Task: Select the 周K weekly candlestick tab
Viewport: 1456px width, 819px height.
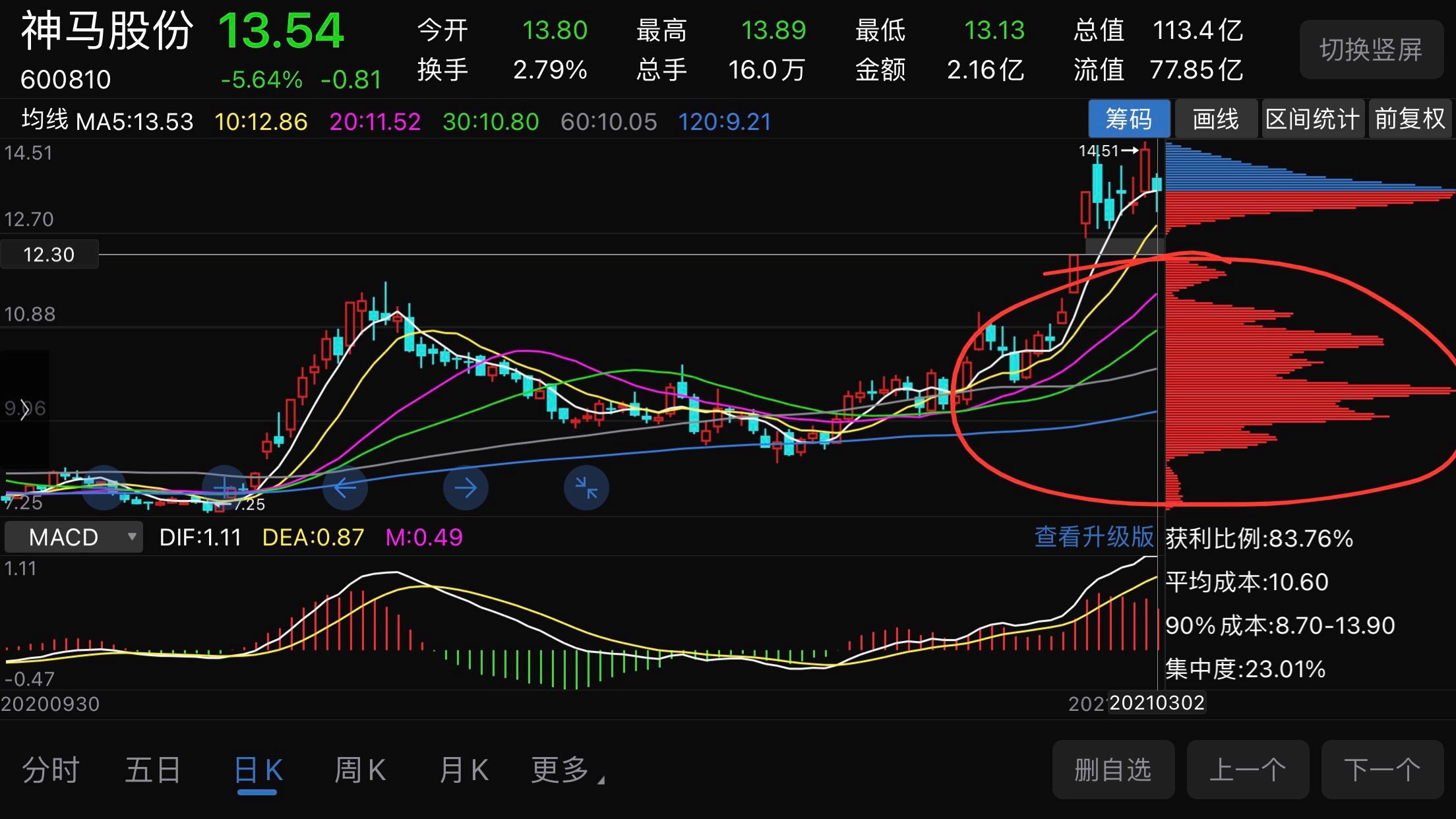Action: click(x=360, y=770)
